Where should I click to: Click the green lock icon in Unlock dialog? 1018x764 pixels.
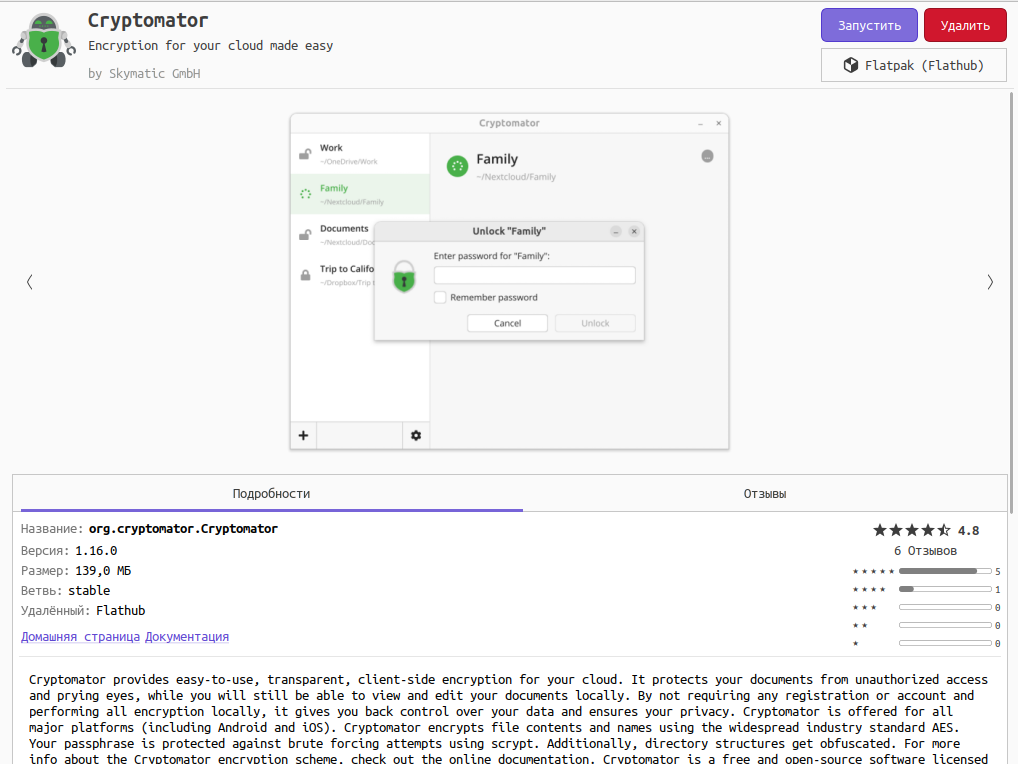coord(404,277)
